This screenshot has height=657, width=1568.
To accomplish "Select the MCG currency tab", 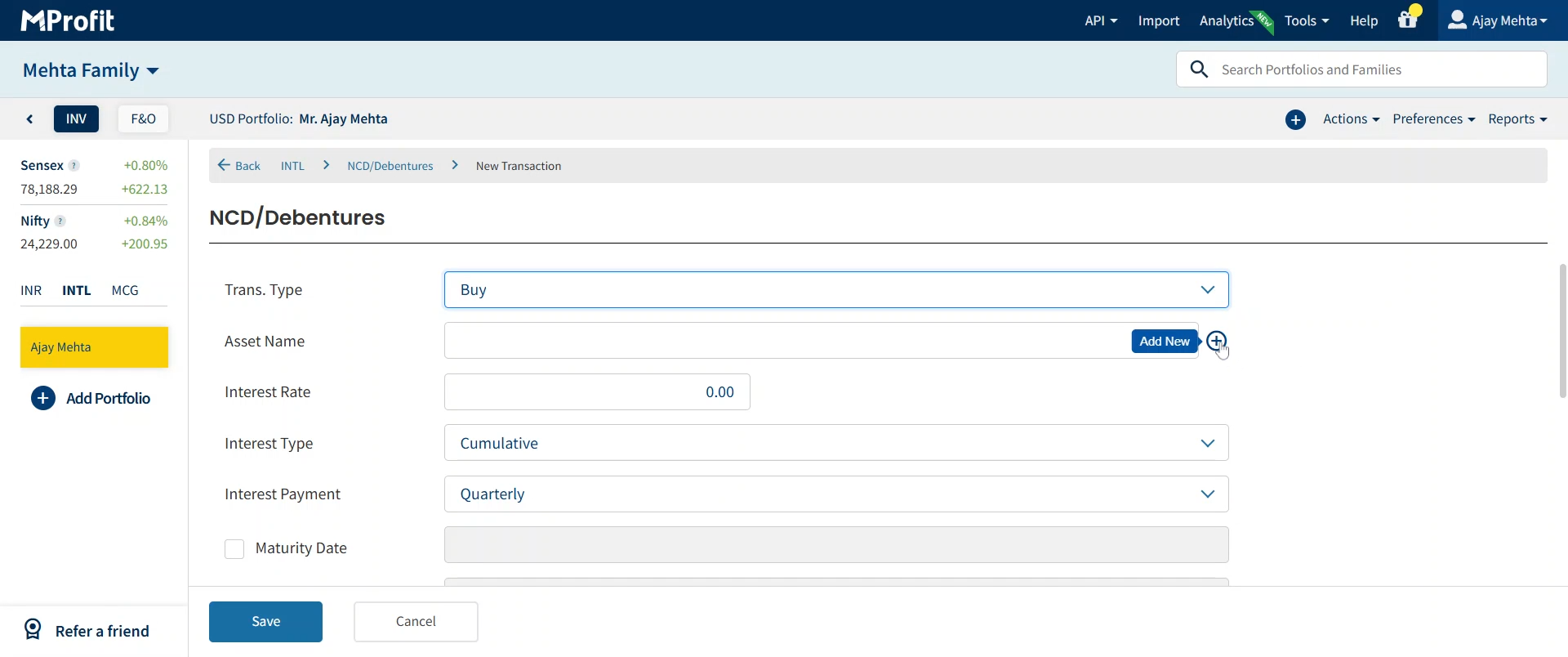I will 125,290.
